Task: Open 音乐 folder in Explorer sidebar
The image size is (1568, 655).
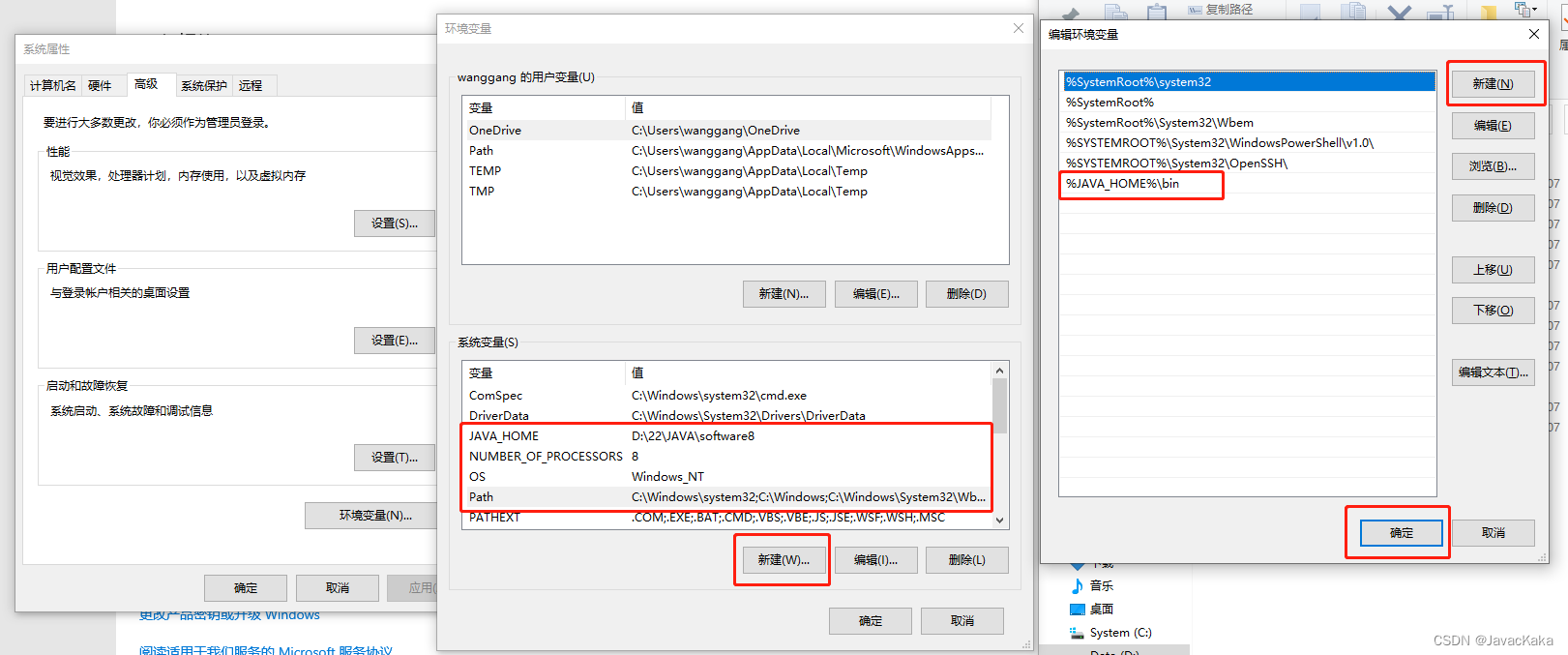Action: [x=1092, y=586]
